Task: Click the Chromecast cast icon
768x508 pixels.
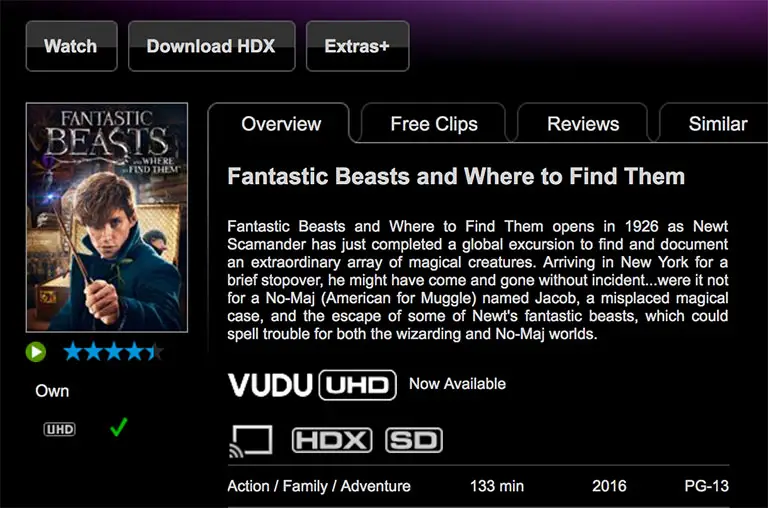Action: (251, 441)
